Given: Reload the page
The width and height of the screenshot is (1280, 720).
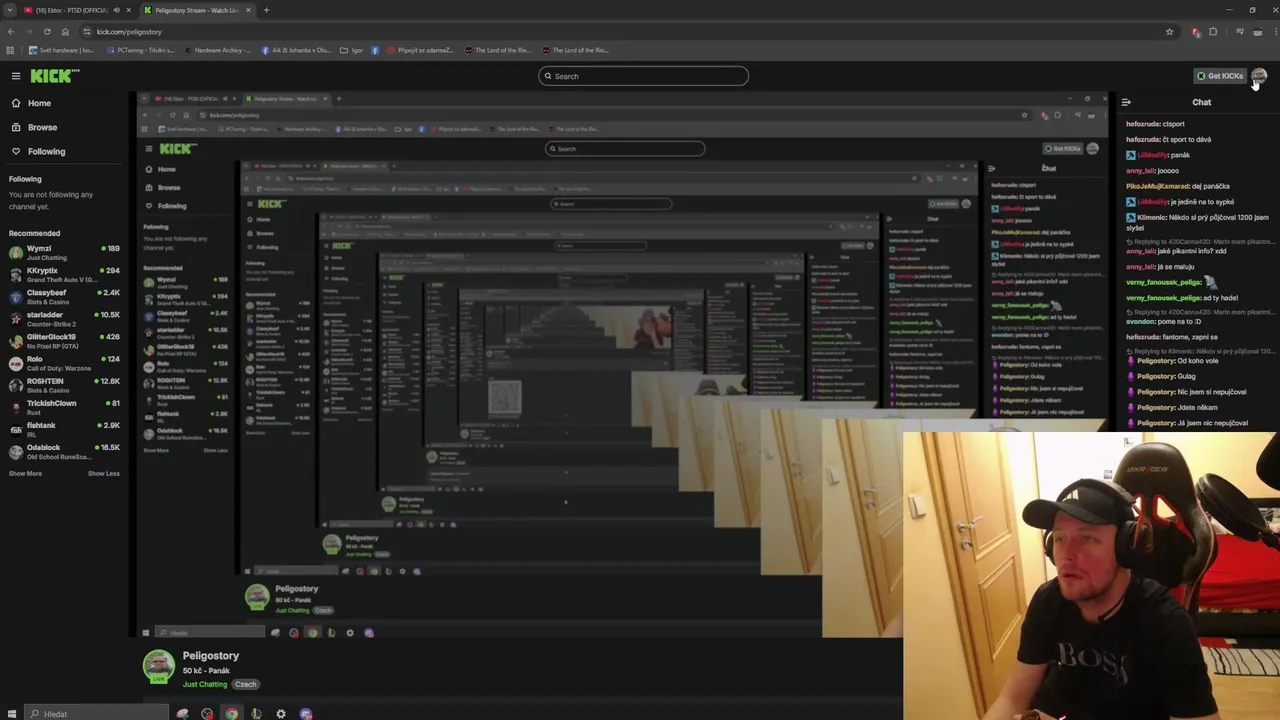Looking at the screenshot, I should coord(47,31).
